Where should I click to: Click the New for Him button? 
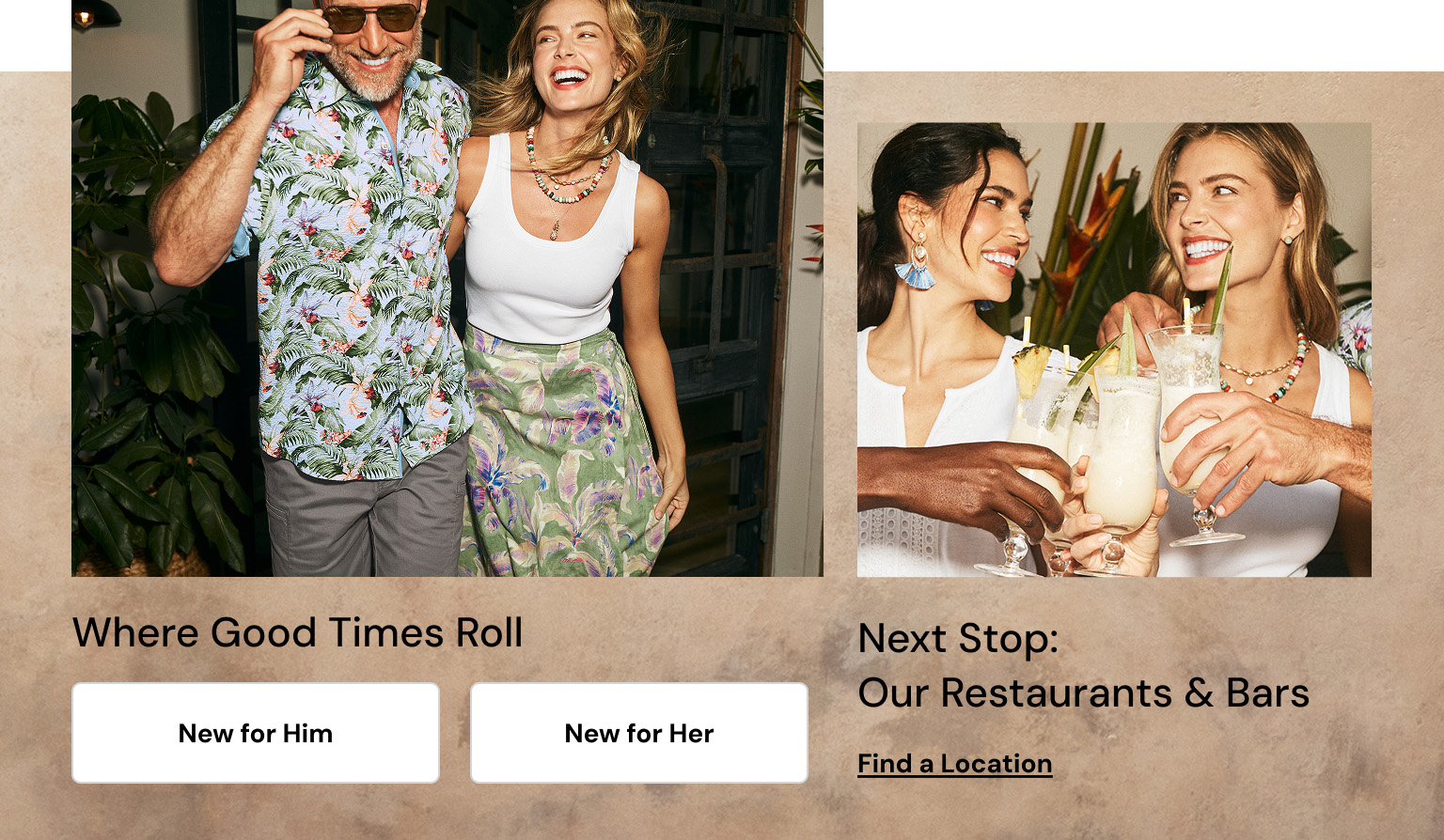(x=256, y=733)
